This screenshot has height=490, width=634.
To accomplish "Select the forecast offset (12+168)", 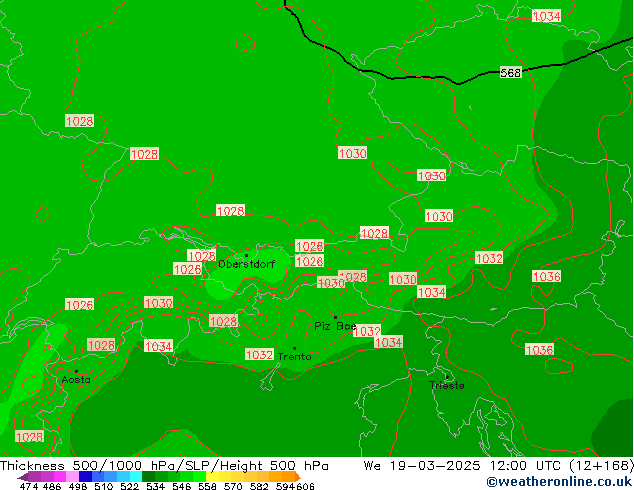I will [601, 466].
